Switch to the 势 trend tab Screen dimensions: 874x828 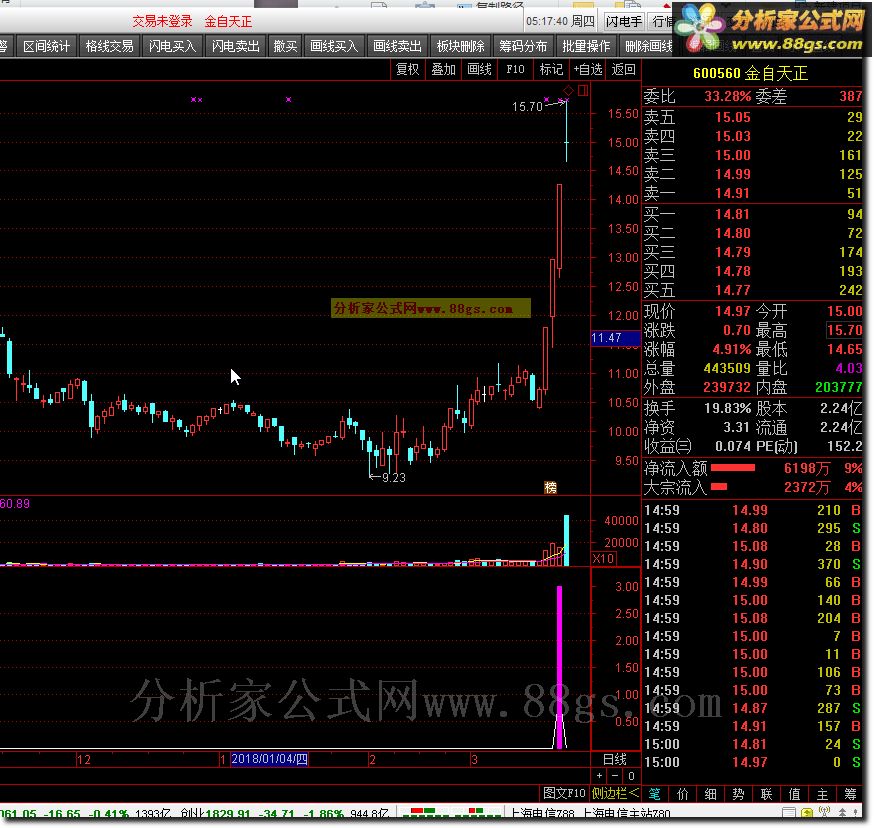point(738,793)
